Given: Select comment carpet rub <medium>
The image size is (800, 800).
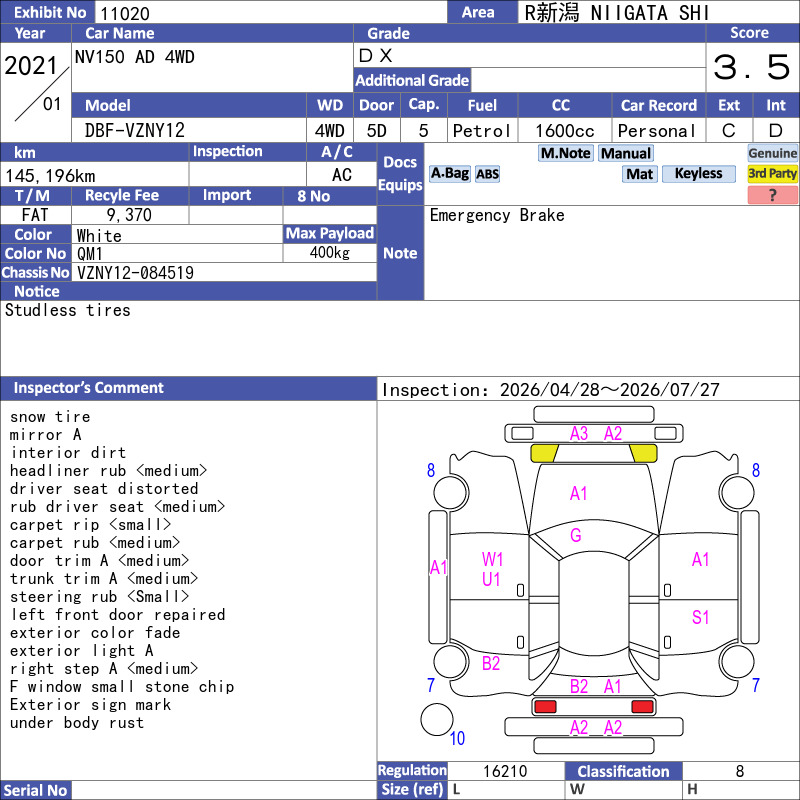Looking at the screenshot, I should (x=95, y=543).
